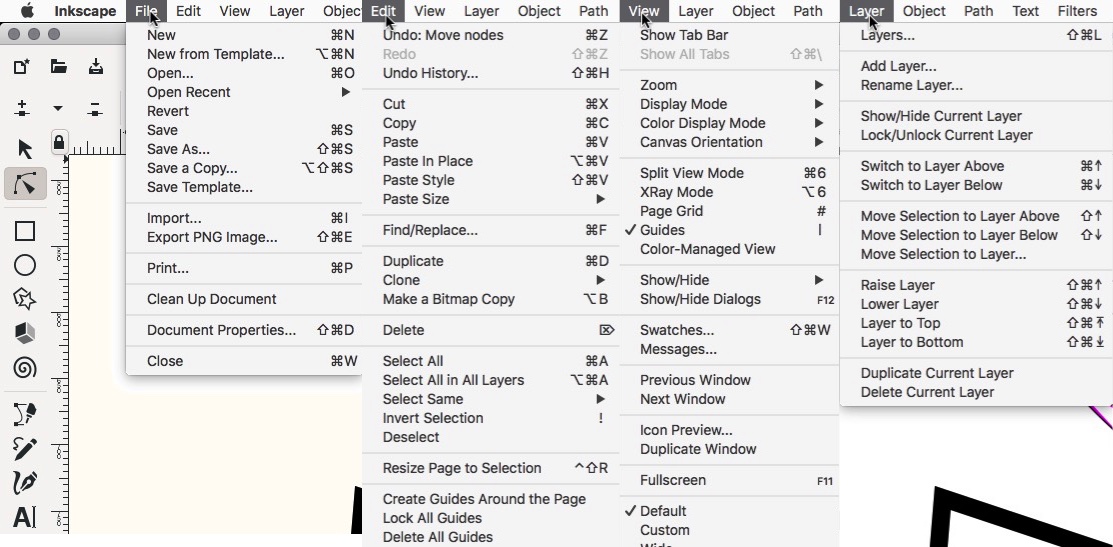
Task: Expand the Paste Size submenu
Action: pyautogui.click(x=491, y=199)
